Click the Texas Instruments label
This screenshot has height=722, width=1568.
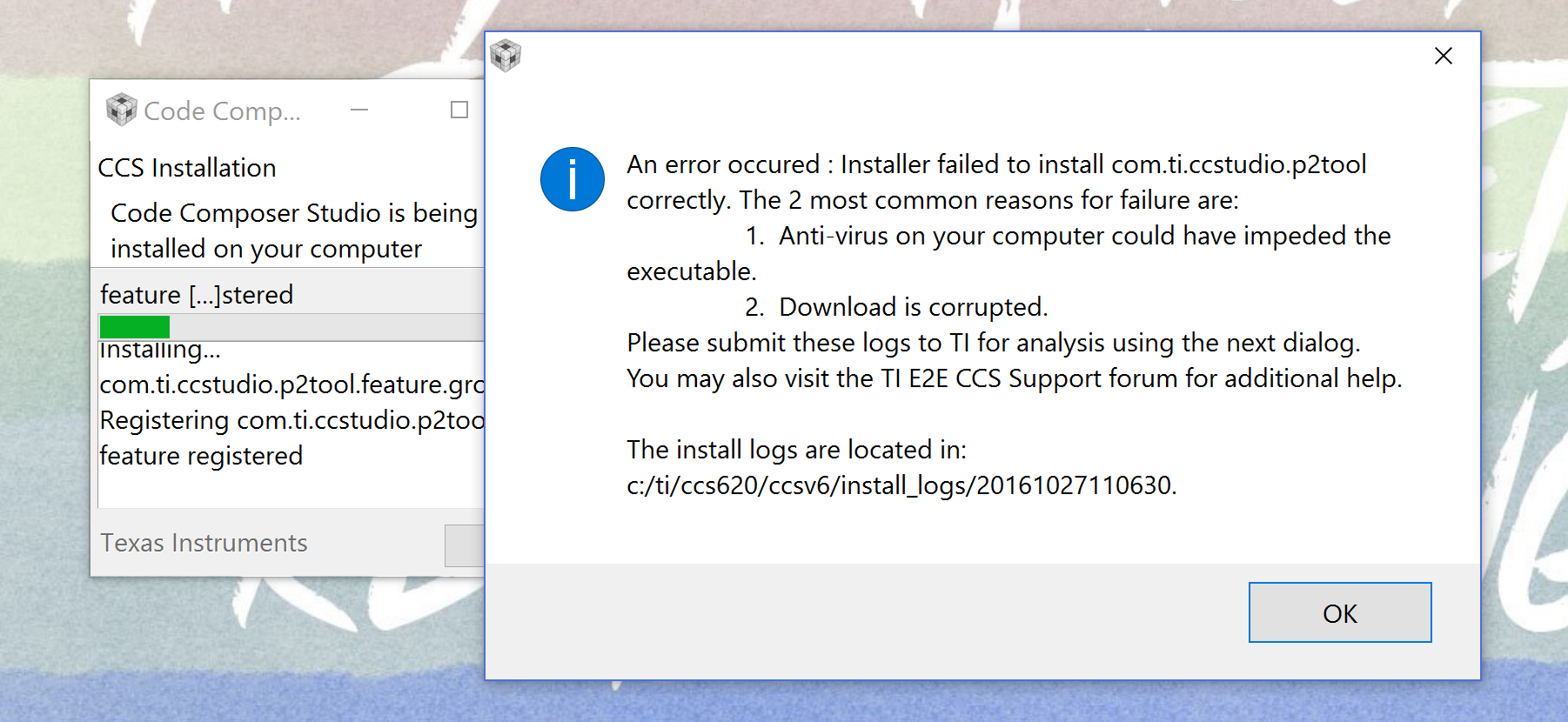[x=204, y=543]
